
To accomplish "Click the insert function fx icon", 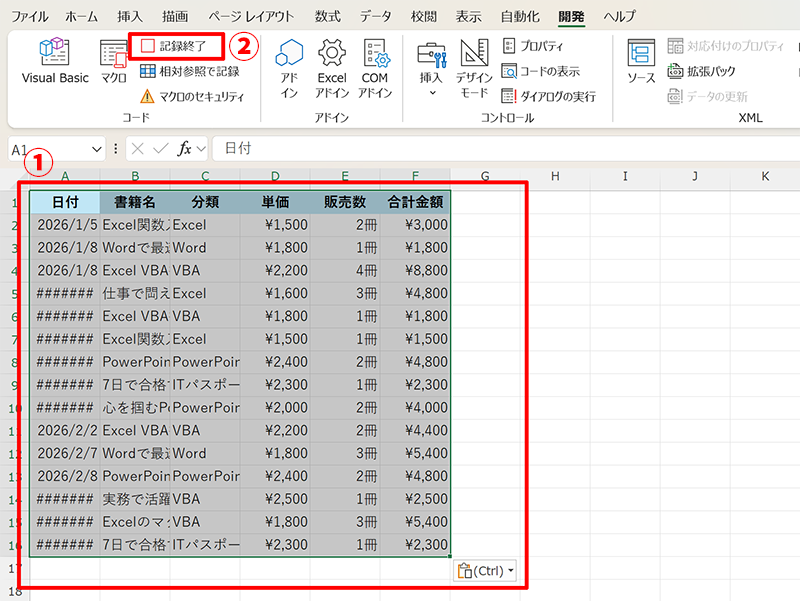I will pyautogui.click(x=184, y=149).
